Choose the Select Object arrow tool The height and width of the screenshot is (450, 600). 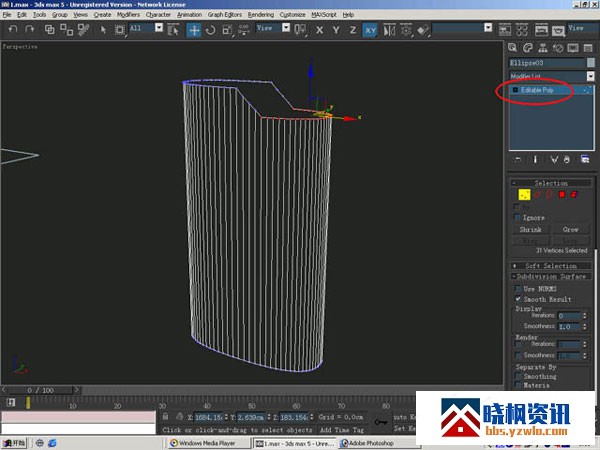coord(103,29)
